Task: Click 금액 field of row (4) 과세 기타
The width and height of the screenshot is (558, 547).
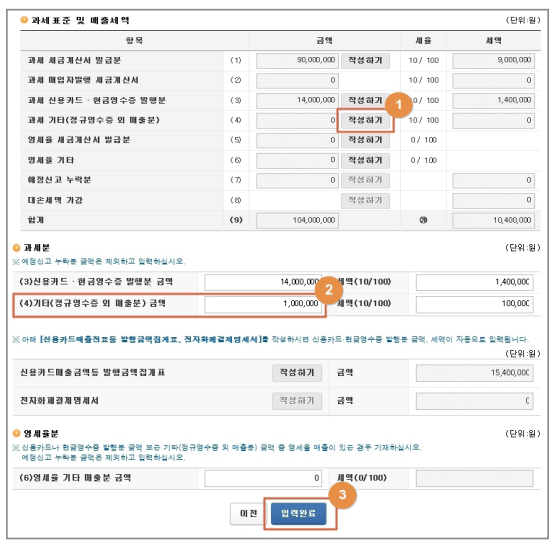Action: pyautogui.click(x=298, y=120)
